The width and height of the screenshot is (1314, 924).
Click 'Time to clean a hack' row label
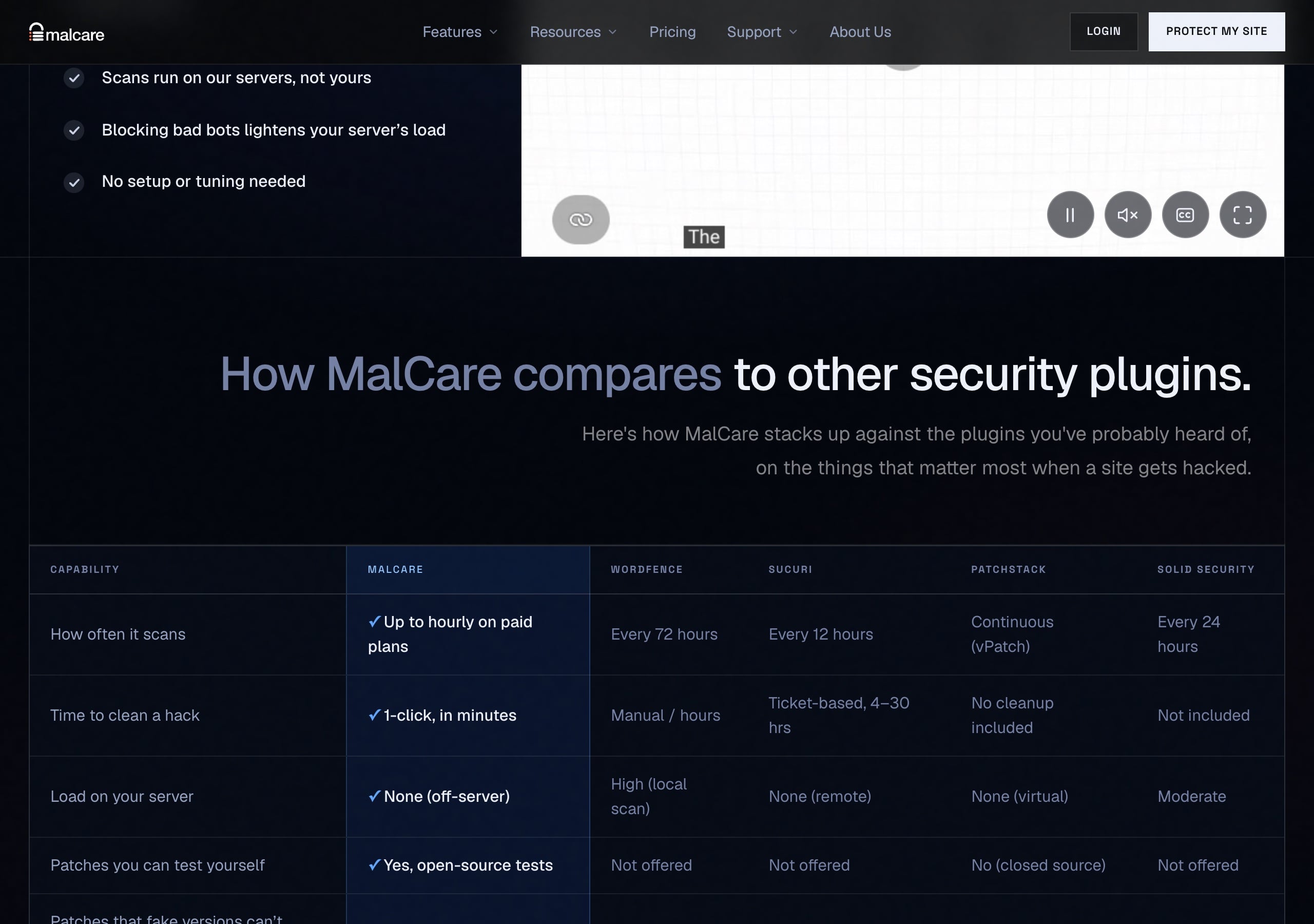coord(125,716)
